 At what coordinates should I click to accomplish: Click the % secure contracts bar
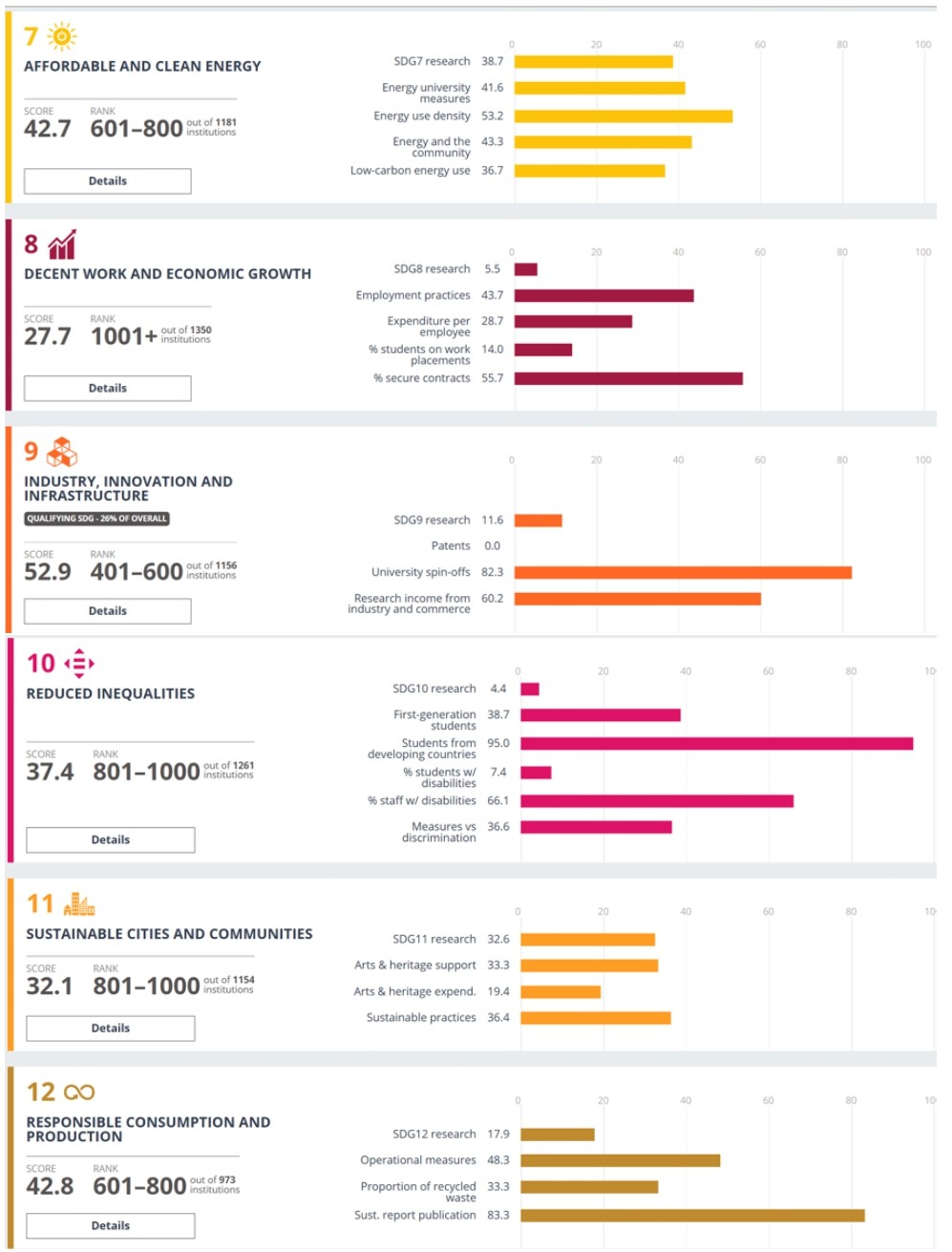628,379
